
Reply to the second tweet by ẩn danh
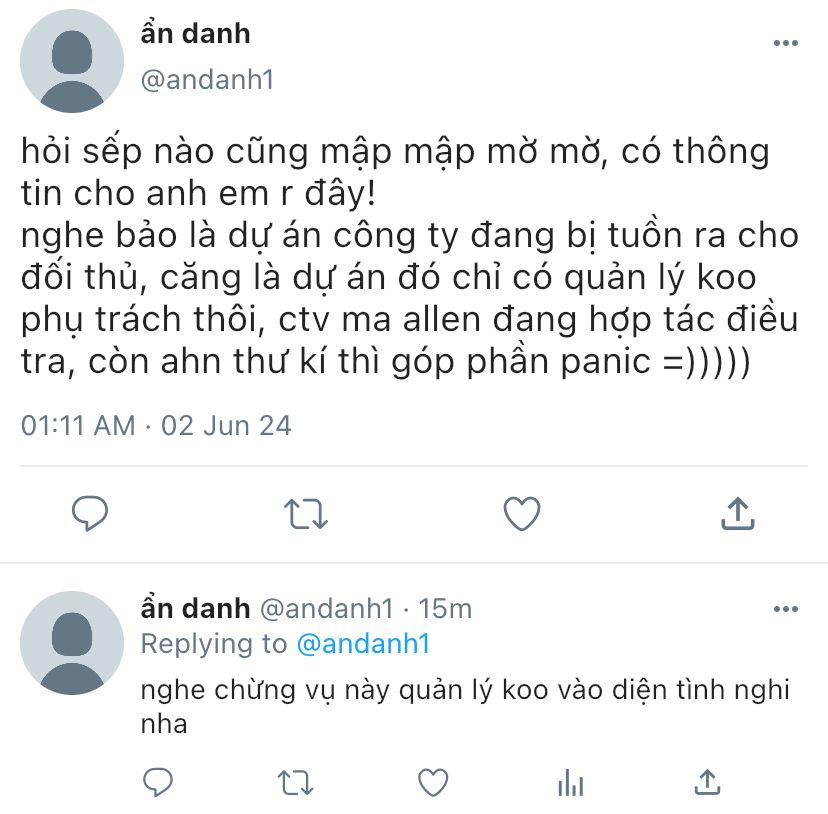[x=158, y=782]
